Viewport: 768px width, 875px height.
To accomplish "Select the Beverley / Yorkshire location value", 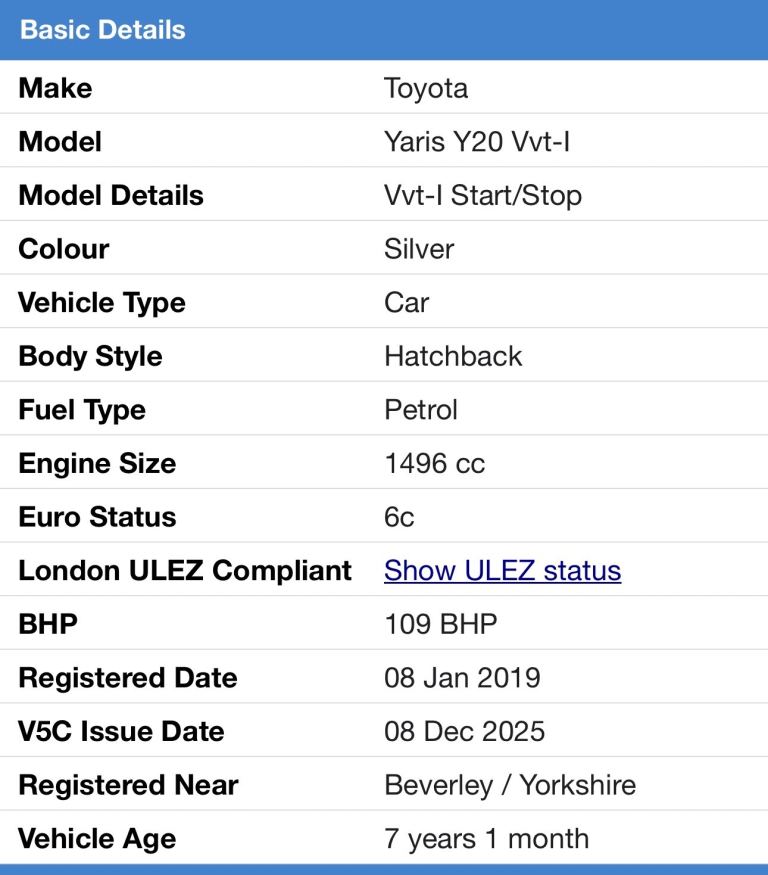I will [509, 785].
